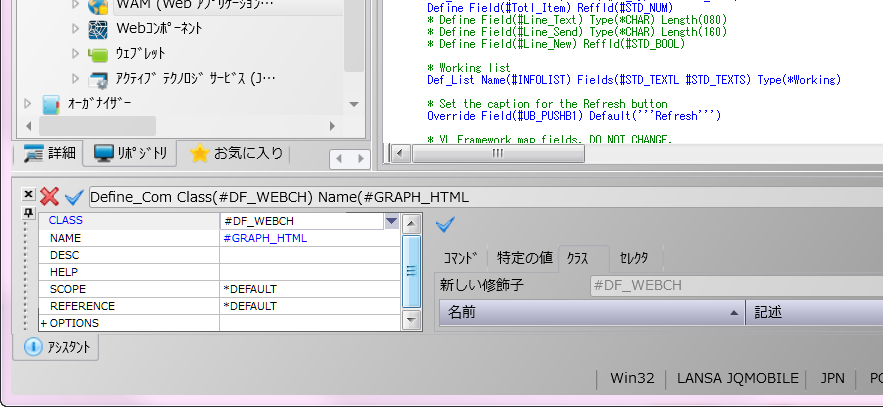Open the クラス tab

[583, 258]
